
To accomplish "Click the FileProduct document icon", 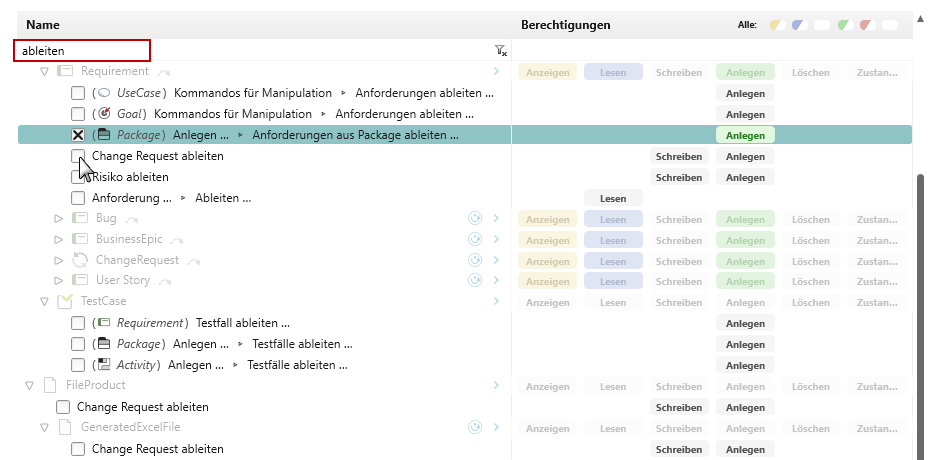I will pos(50,385).
